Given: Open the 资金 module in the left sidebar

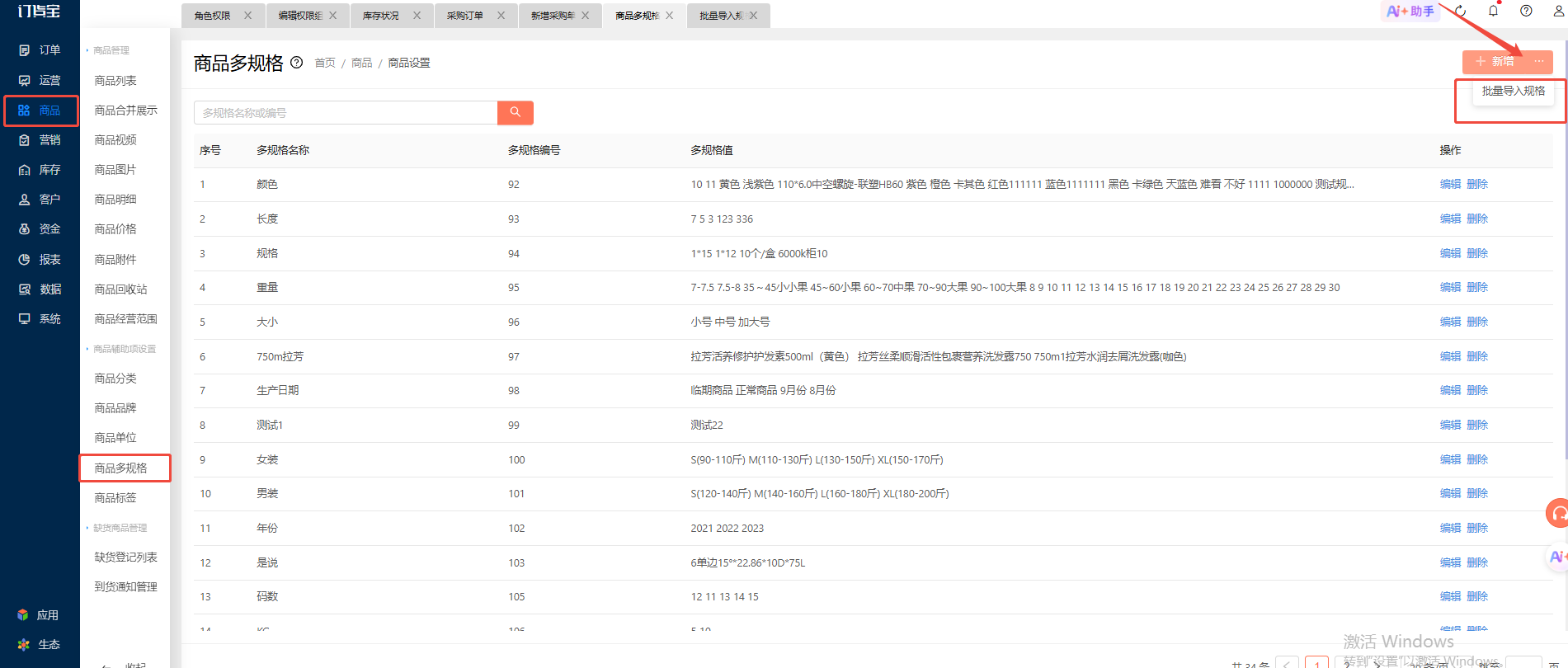Looking at the screenshot, I should click(40, 229).
